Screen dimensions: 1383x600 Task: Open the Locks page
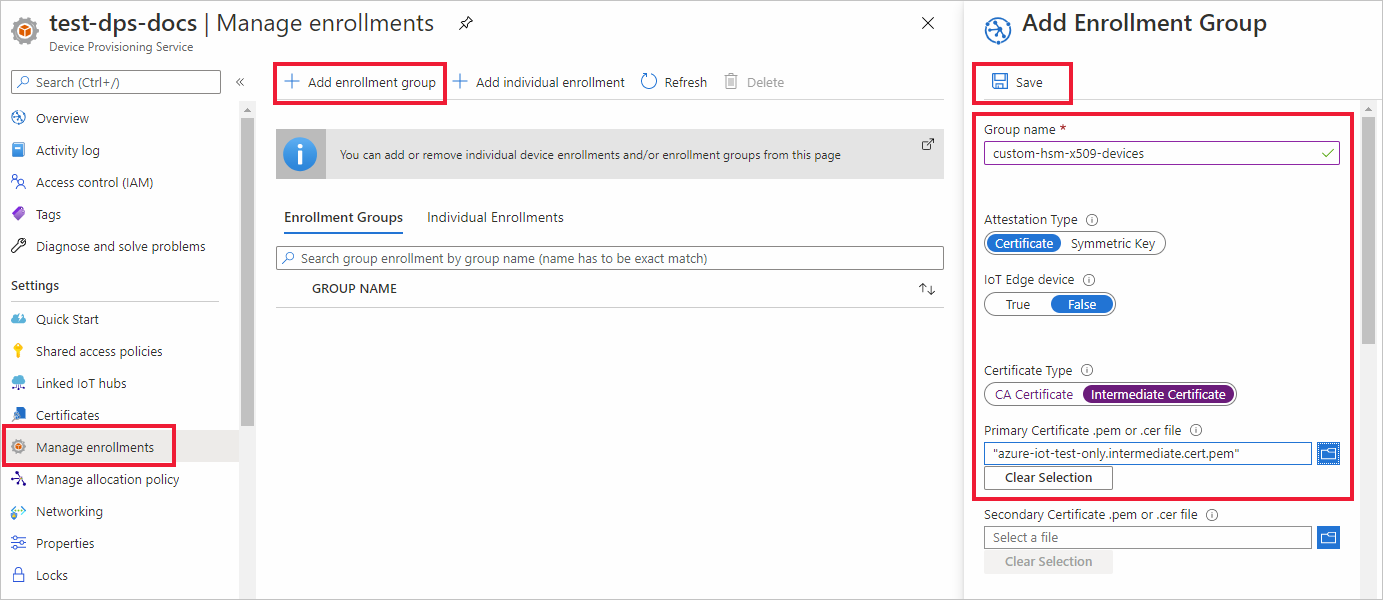click(52, 575)
